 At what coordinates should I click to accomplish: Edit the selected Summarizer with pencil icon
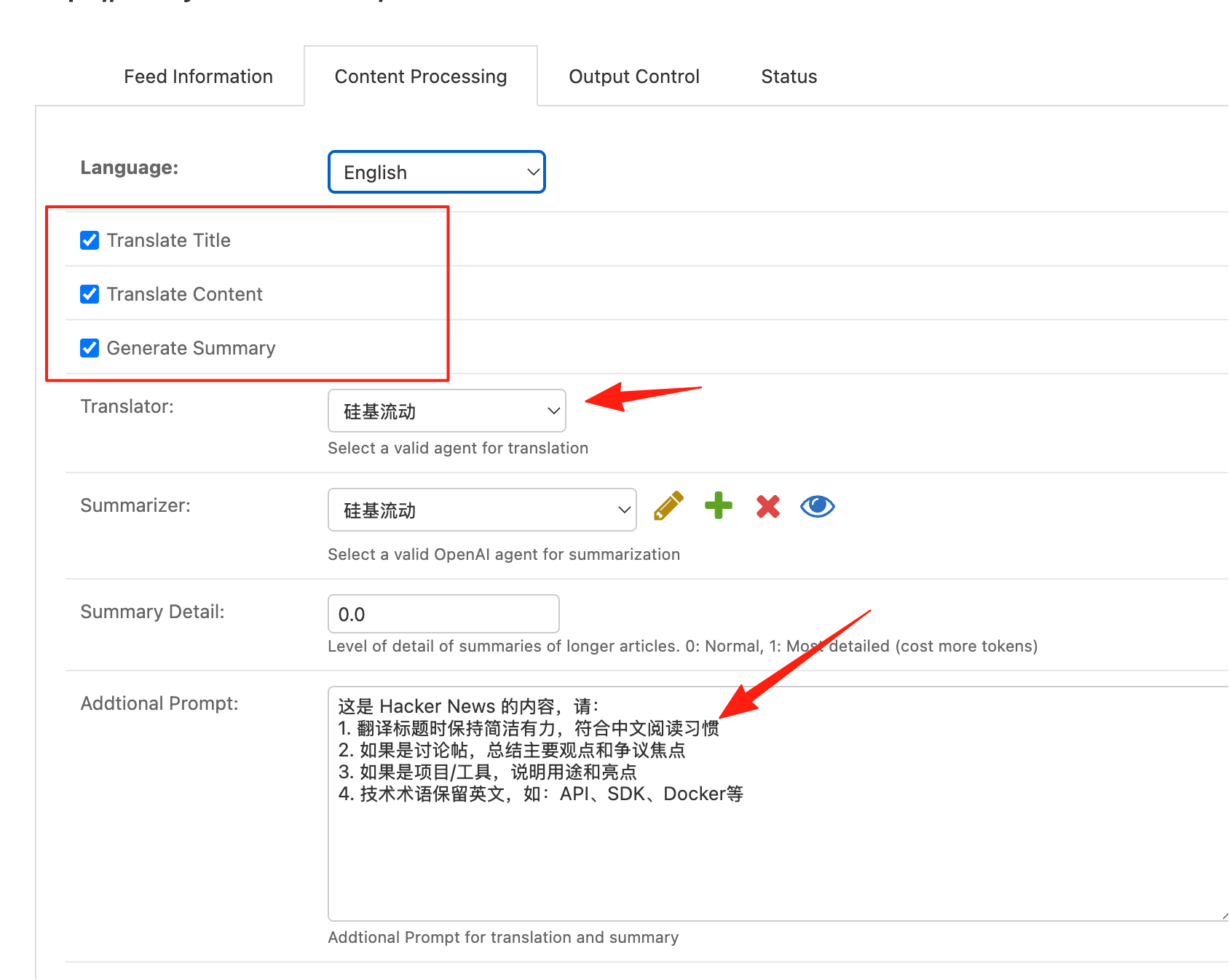(x=668, y=506)
